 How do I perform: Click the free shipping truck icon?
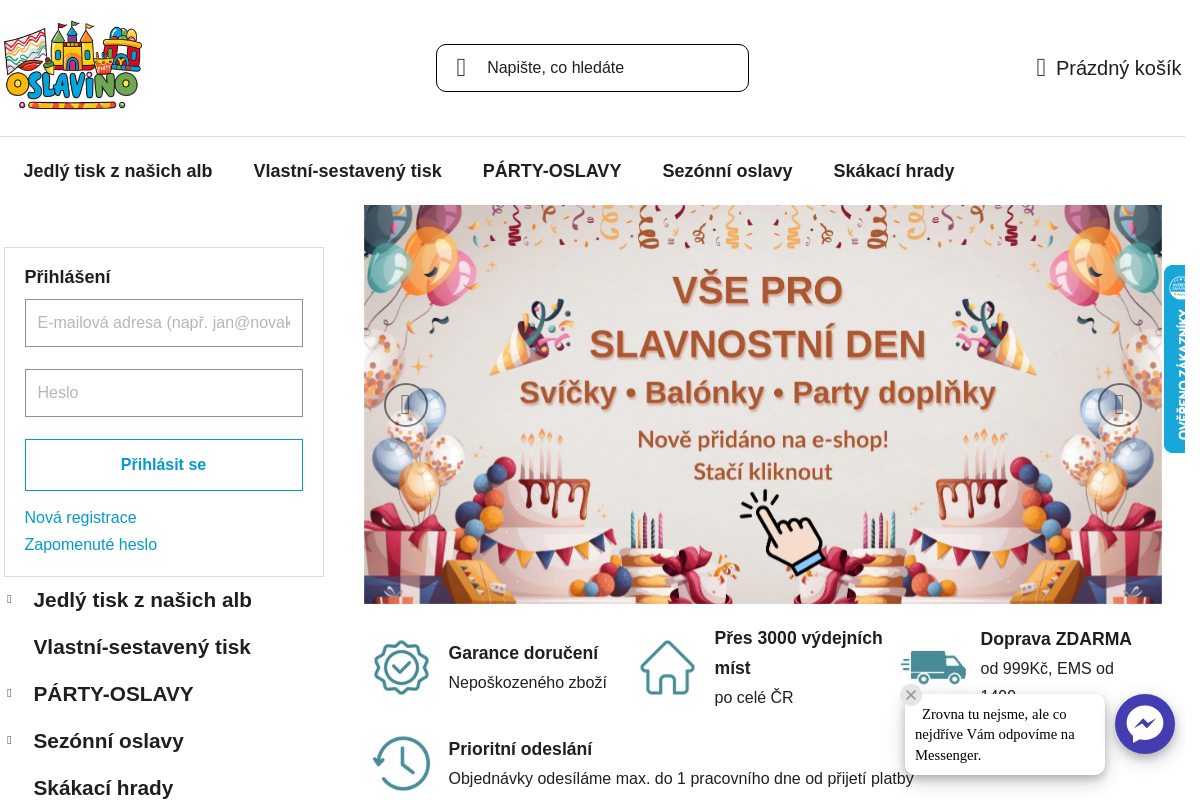tap(933, 666)
